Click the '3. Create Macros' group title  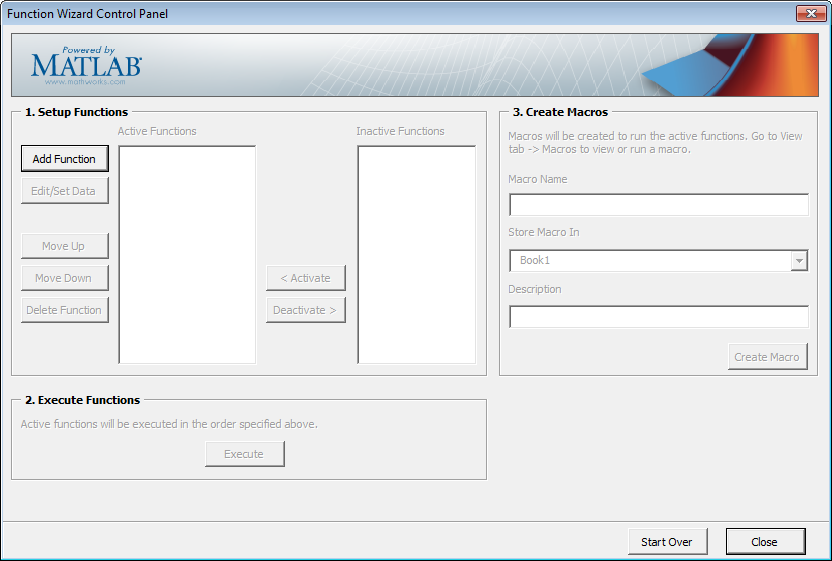coord(560,112)
